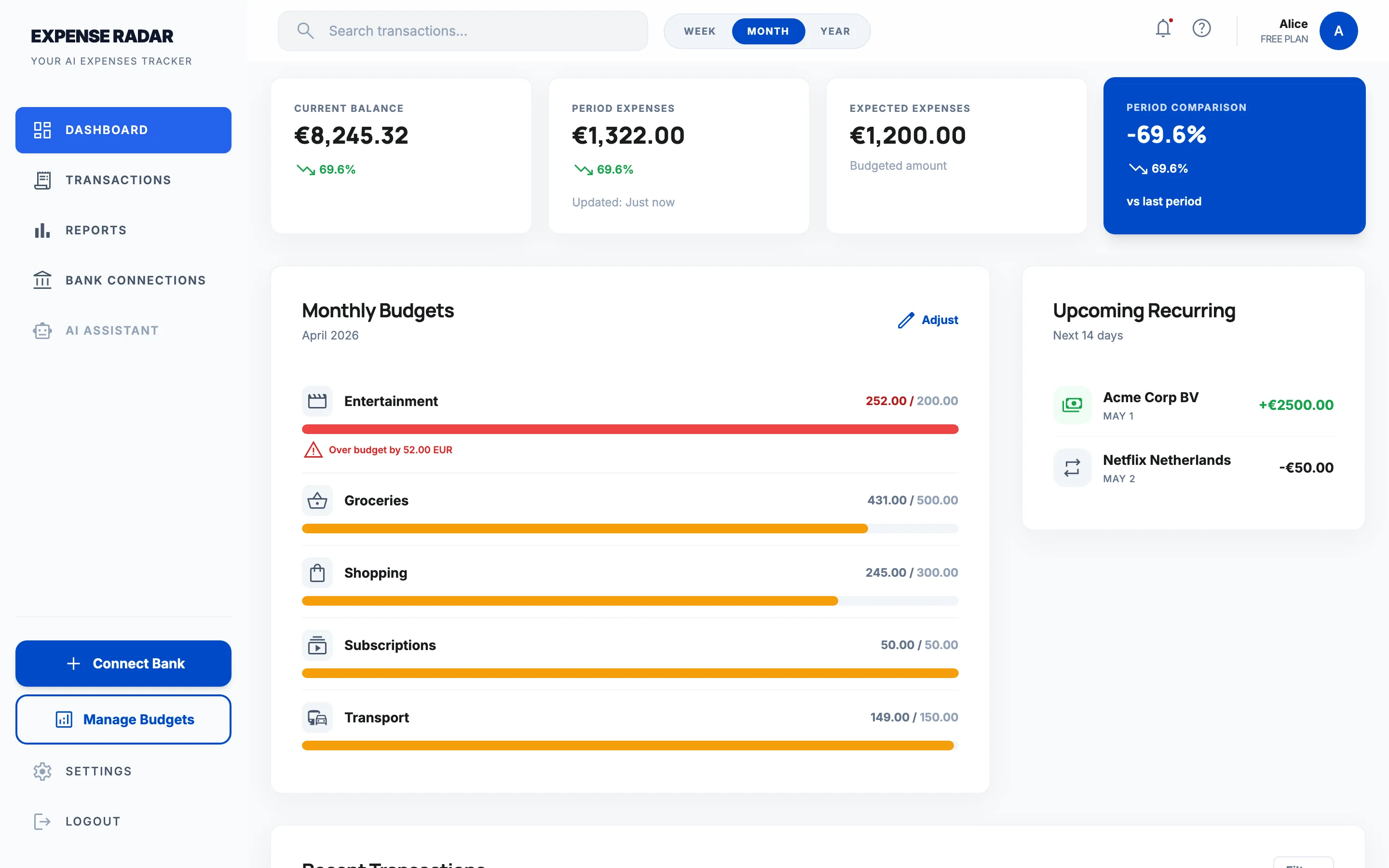Click the Entertainment category calendar icon
This screenshot has width=1389, height=868.
pyautogui.click(x=317, y=401)
